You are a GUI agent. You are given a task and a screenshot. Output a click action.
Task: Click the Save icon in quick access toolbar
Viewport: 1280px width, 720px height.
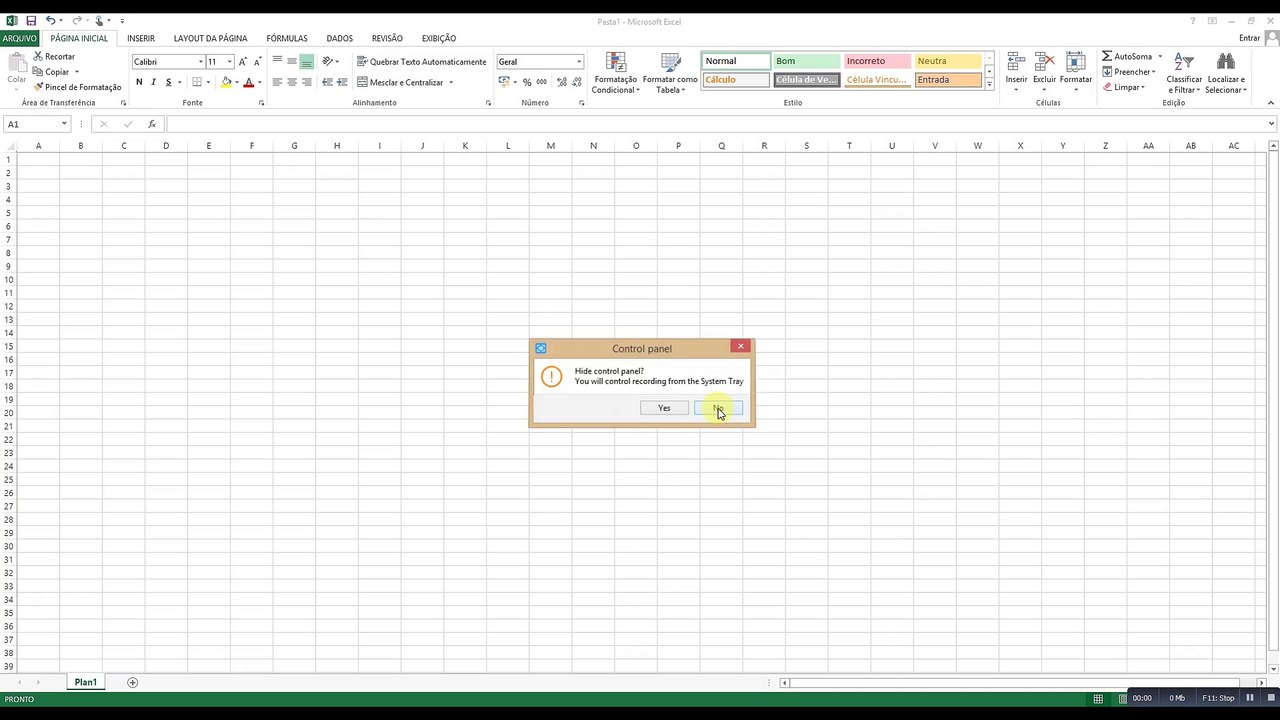coord(31,21)
